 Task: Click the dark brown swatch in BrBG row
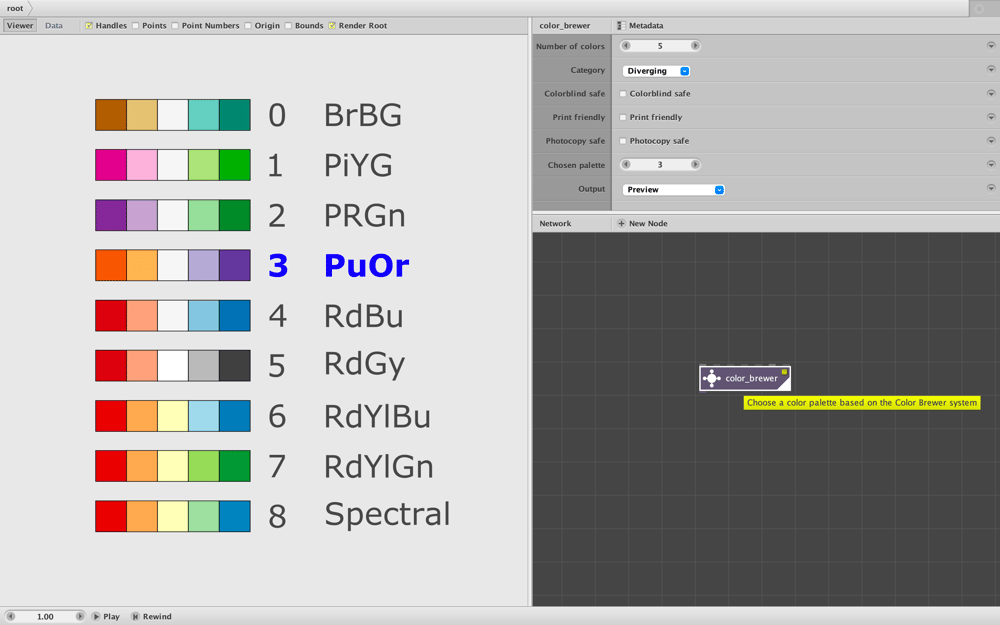tap(111, 115)
